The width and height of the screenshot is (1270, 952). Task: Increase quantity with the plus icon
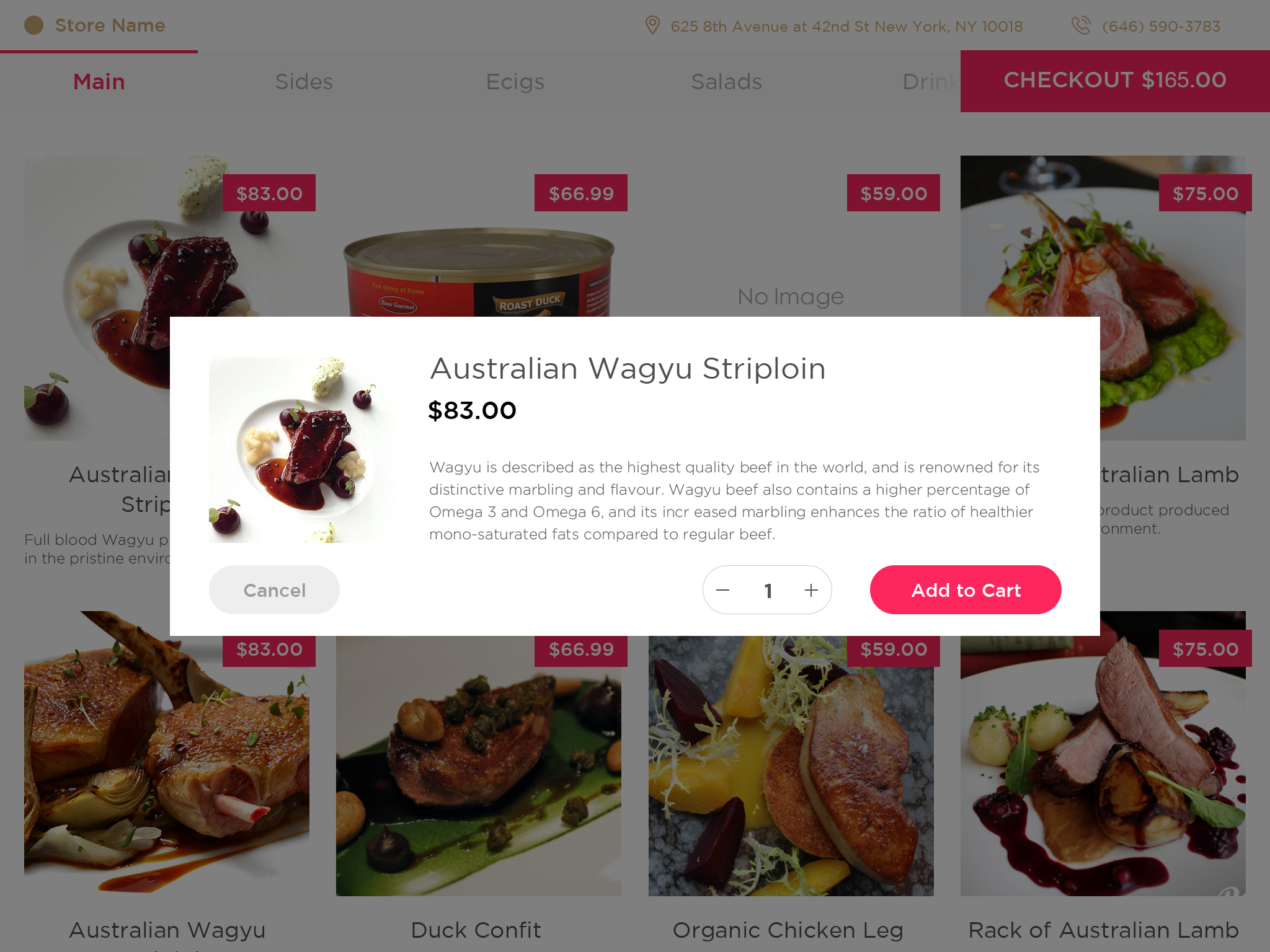pyautogui.click(x=811, y=590)
